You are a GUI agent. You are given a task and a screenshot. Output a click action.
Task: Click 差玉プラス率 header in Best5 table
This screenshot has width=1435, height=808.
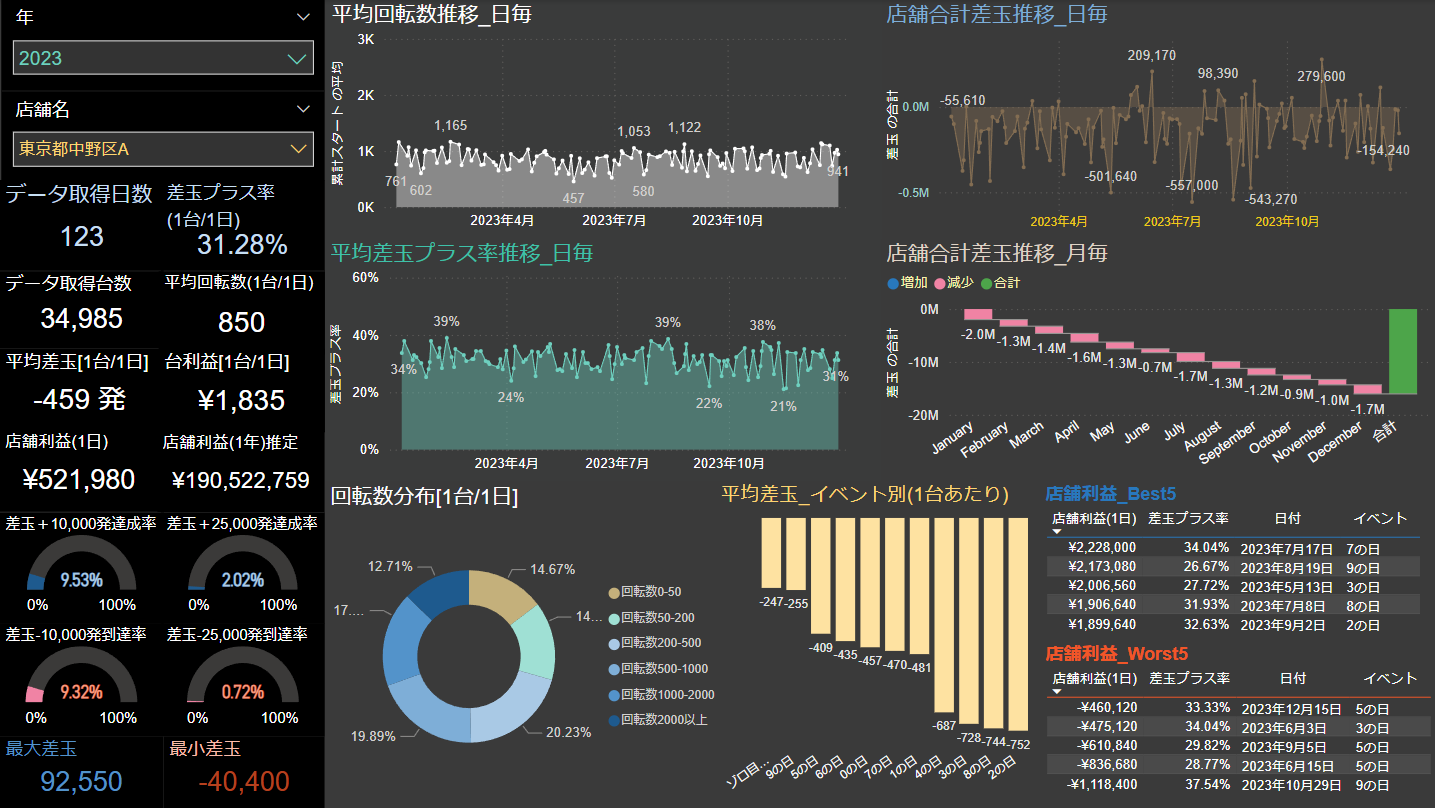1188,518
